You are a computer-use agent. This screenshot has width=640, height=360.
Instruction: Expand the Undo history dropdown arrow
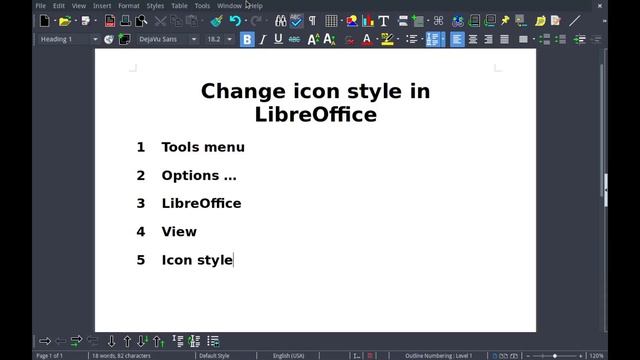(x=245, y=21)
